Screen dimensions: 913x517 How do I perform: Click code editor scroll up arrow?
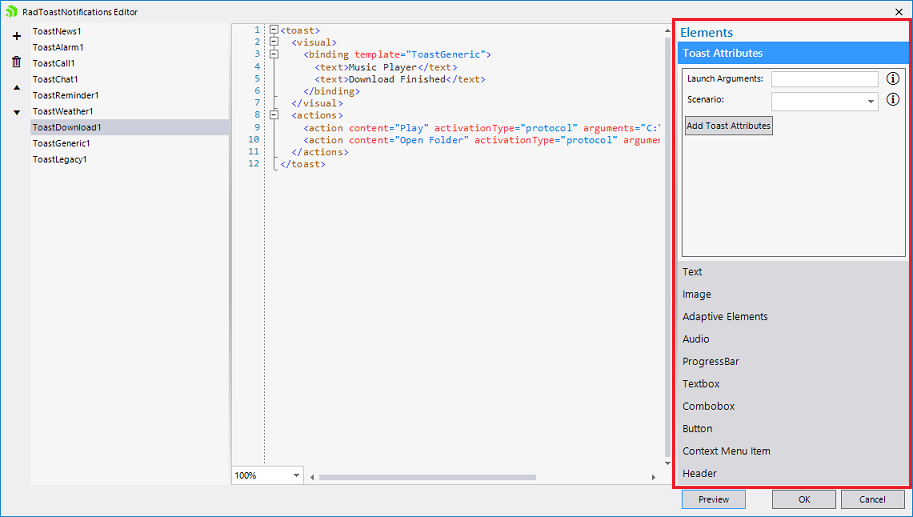coord(667,30)
